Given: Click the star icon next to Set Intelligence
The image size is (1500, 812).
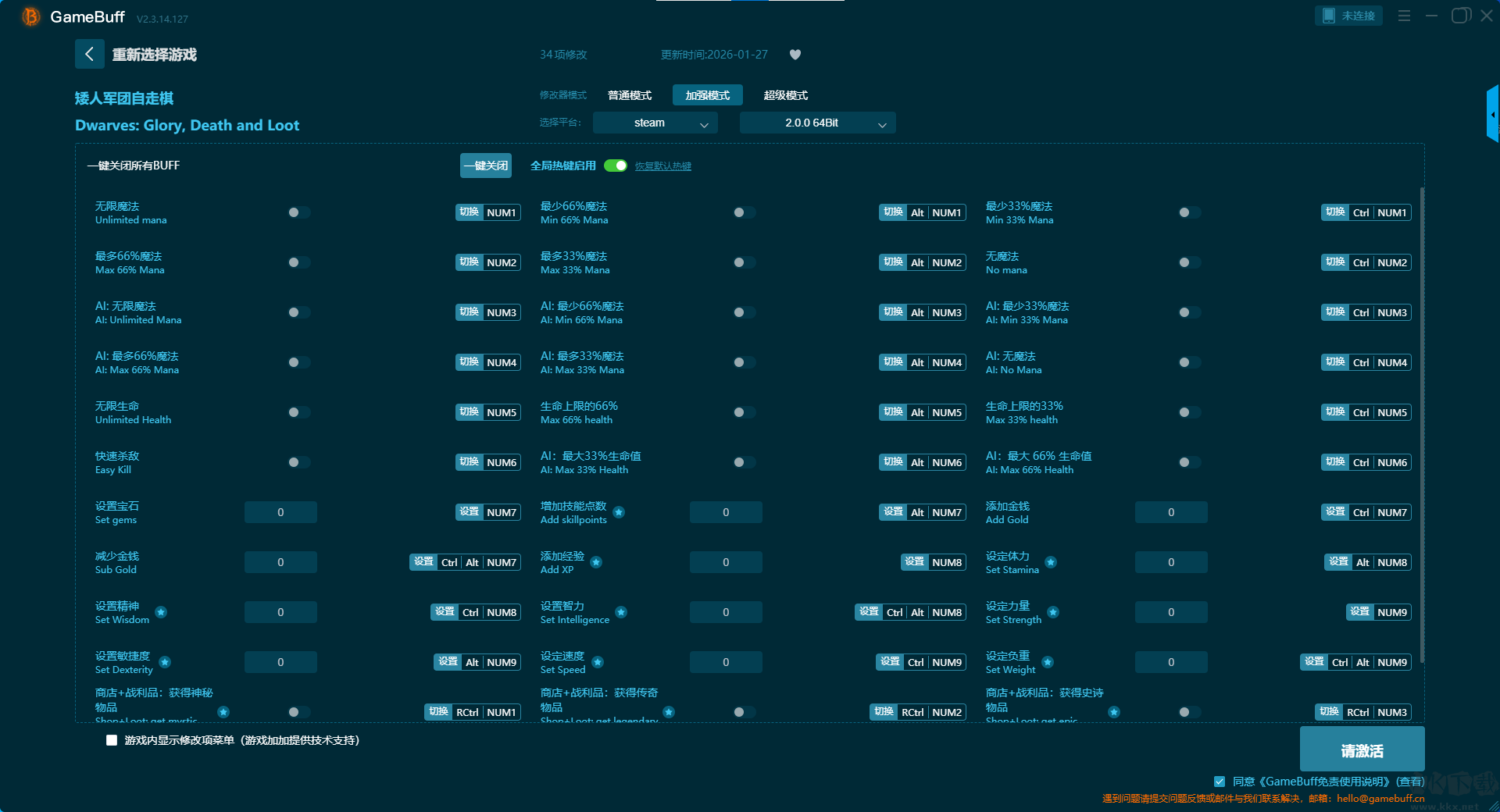Looking at the screenshot, I should click(x=621, y=612).
